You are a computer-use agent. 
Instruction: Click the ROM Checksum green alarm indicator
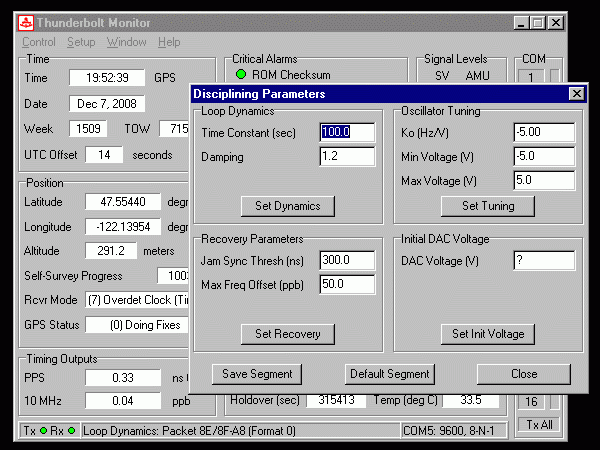coord(241,74)
